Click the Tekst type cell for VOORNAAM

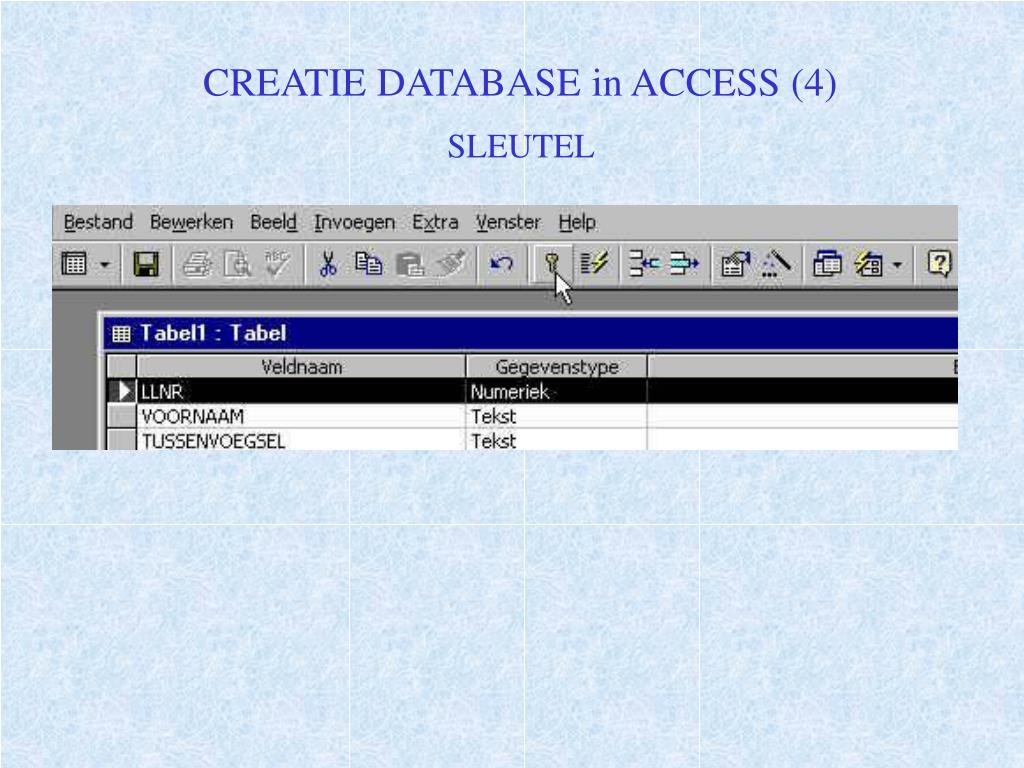(x=556, y=416)
